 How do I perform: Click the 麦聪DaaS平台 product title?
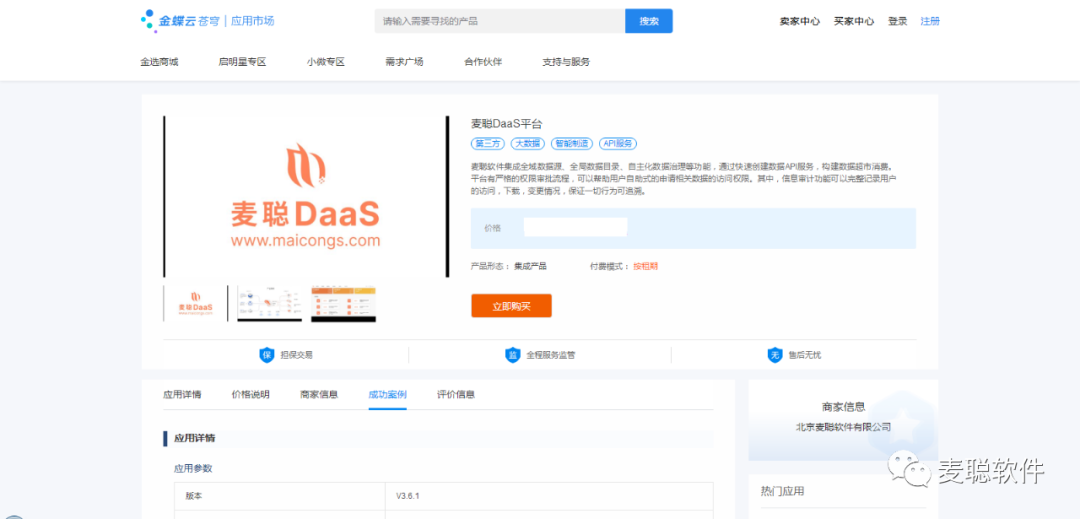coord(506,124)
